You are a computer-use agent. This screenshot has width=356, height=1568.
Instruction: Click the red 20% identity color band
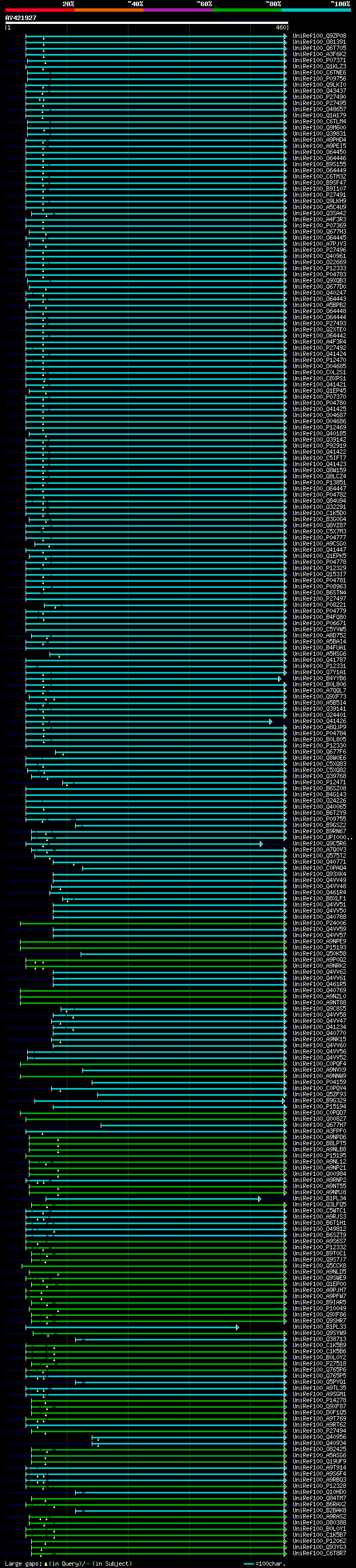(39, 10)
